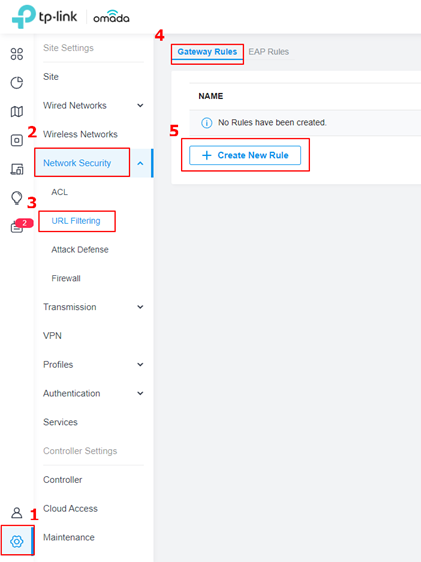Open the Statistics pie chart icon
This screenshot has height=562, width=421.
(16, 83)
